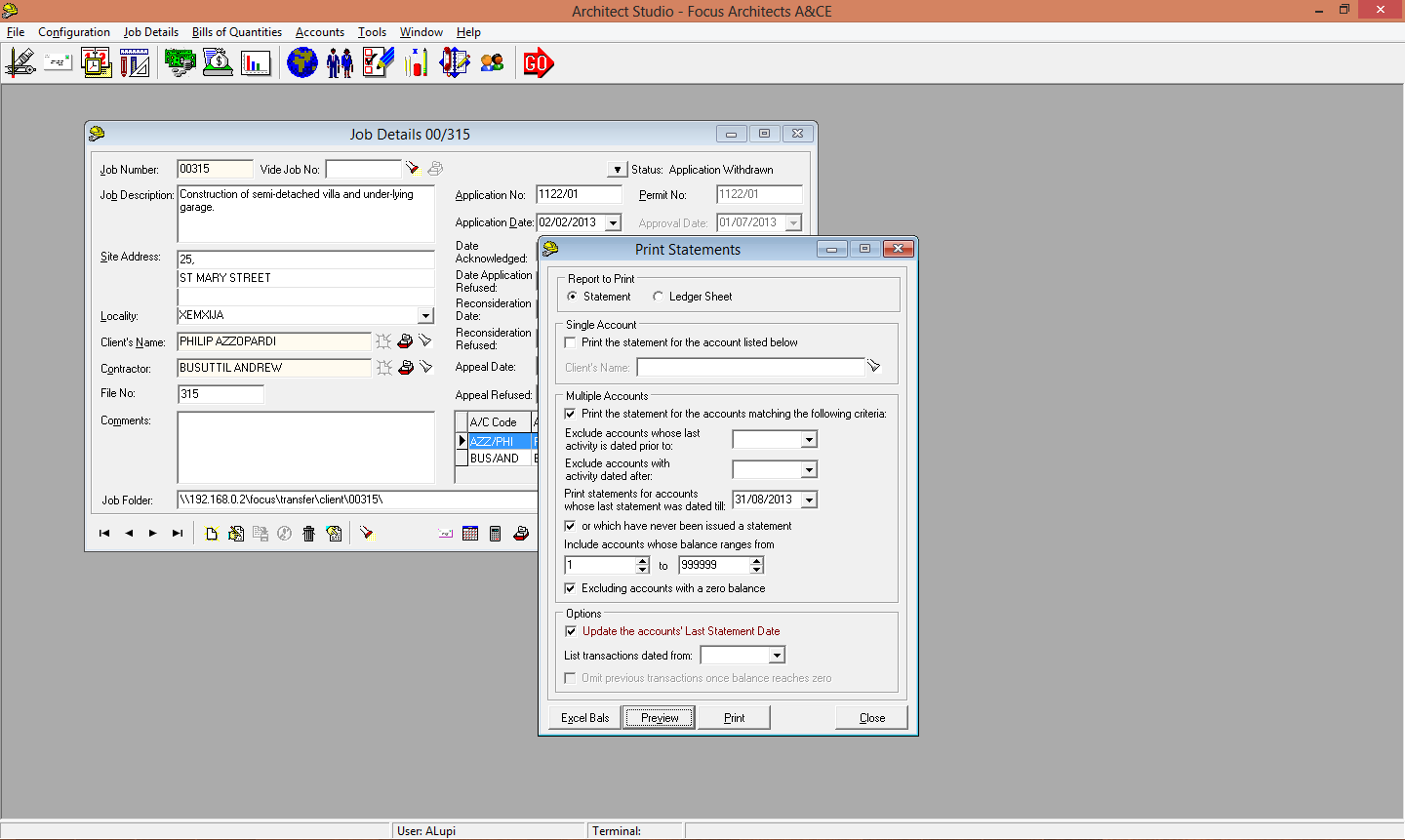Viewport: 1405px width, 840px height.
Task: Click the trash can delete icon
Action: [x=309, y=534]
